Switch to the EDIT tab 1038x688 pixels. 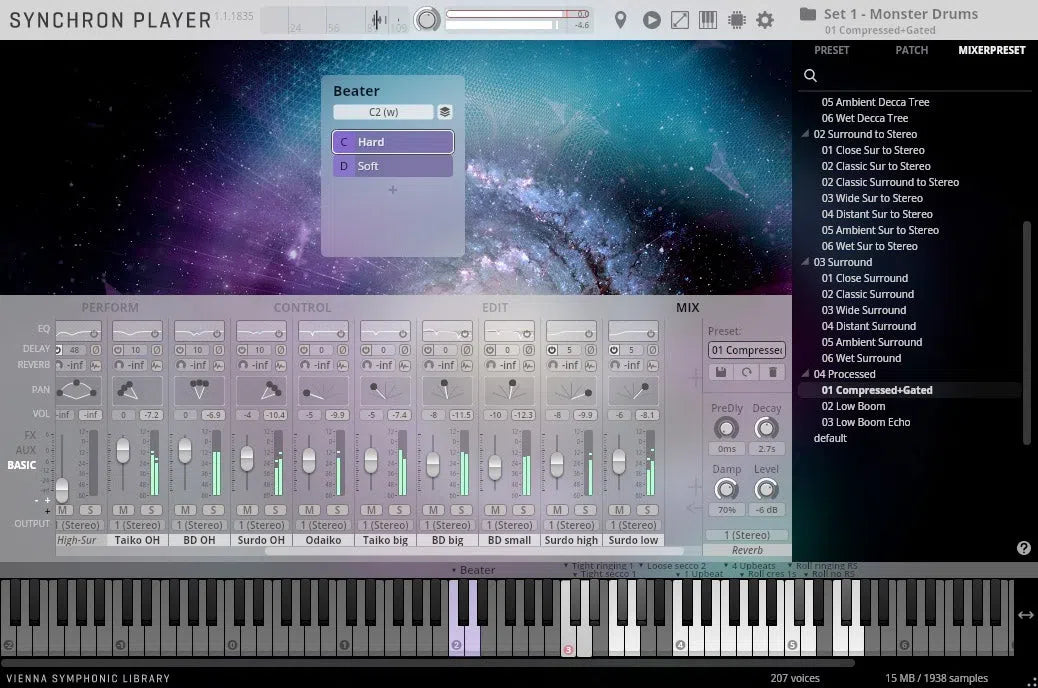495,308
